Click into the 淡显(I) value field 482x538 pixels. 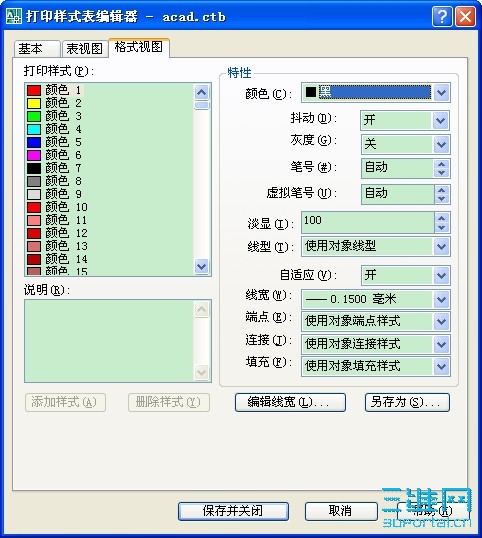pyautogui.click(x=368, y=223)
